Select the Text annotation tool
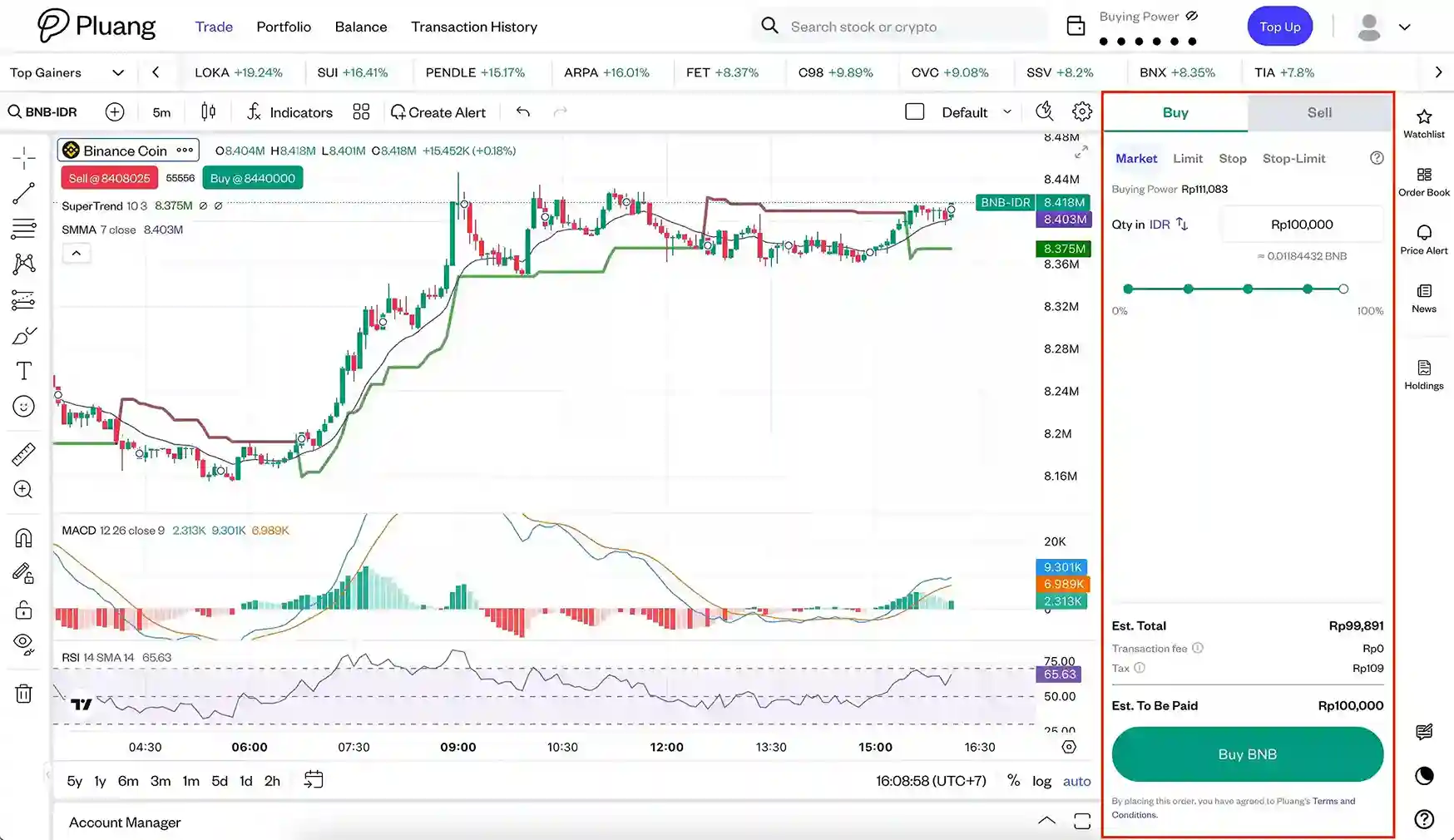The image size is (1454, 840). pyautogui.click(x=23, y=371)
